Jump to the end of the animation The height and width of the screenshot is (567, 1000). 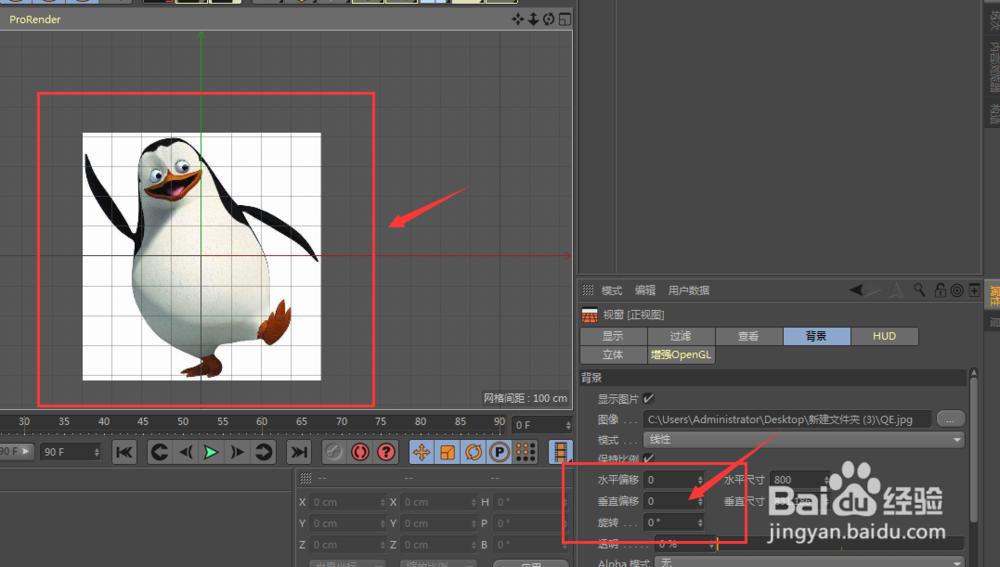click(x=298, y=452)
